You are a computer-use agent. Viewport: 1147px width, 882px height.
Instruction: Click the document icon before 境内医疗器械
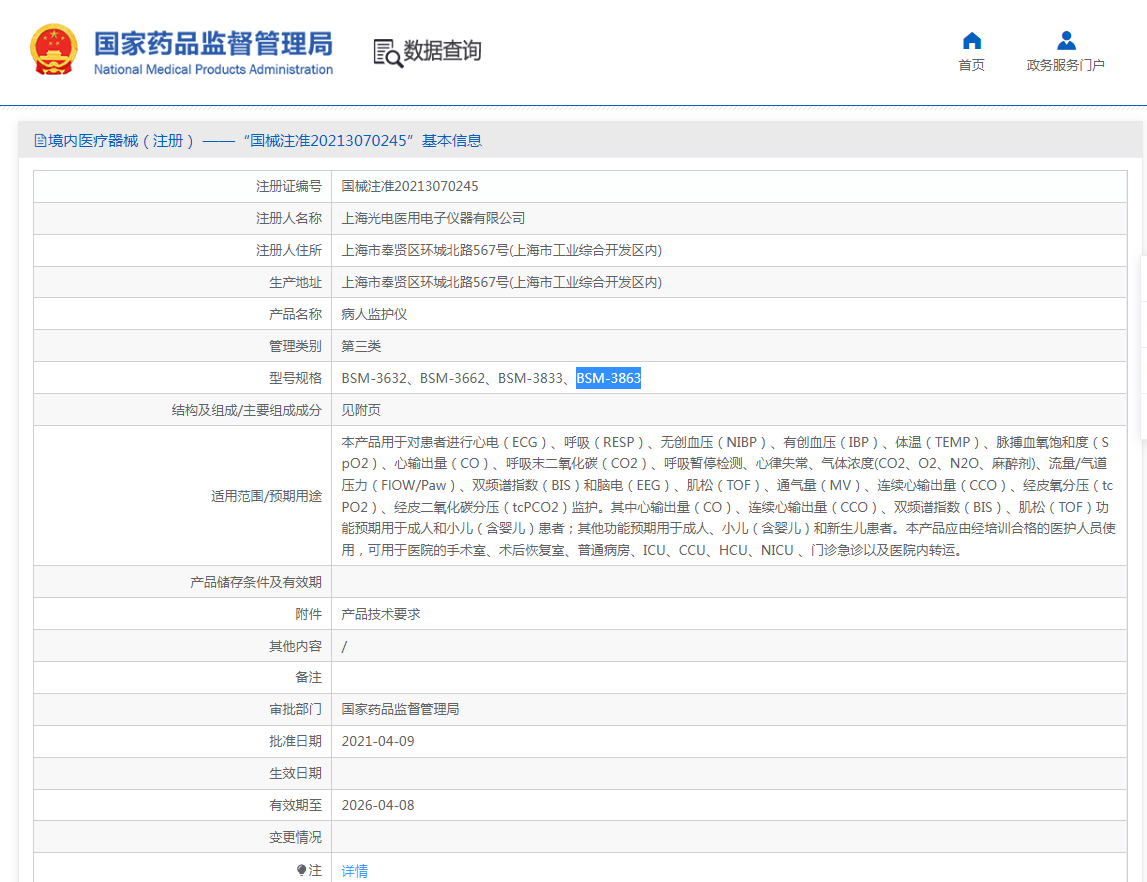40,140
